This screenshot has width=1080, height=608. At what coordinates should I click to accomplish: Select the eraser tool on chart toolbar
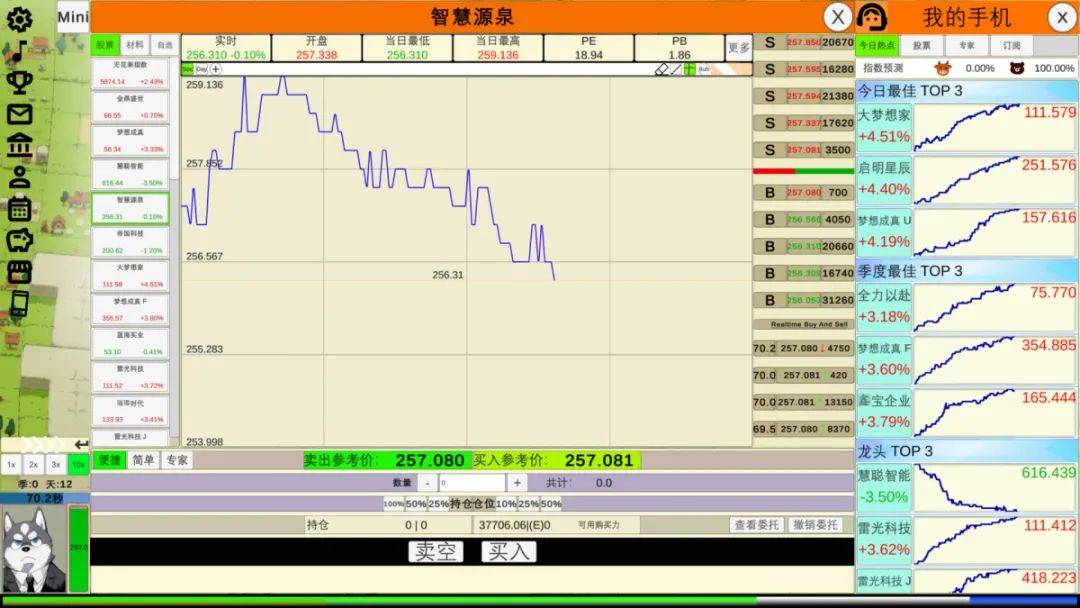click(x=661, y=69)
